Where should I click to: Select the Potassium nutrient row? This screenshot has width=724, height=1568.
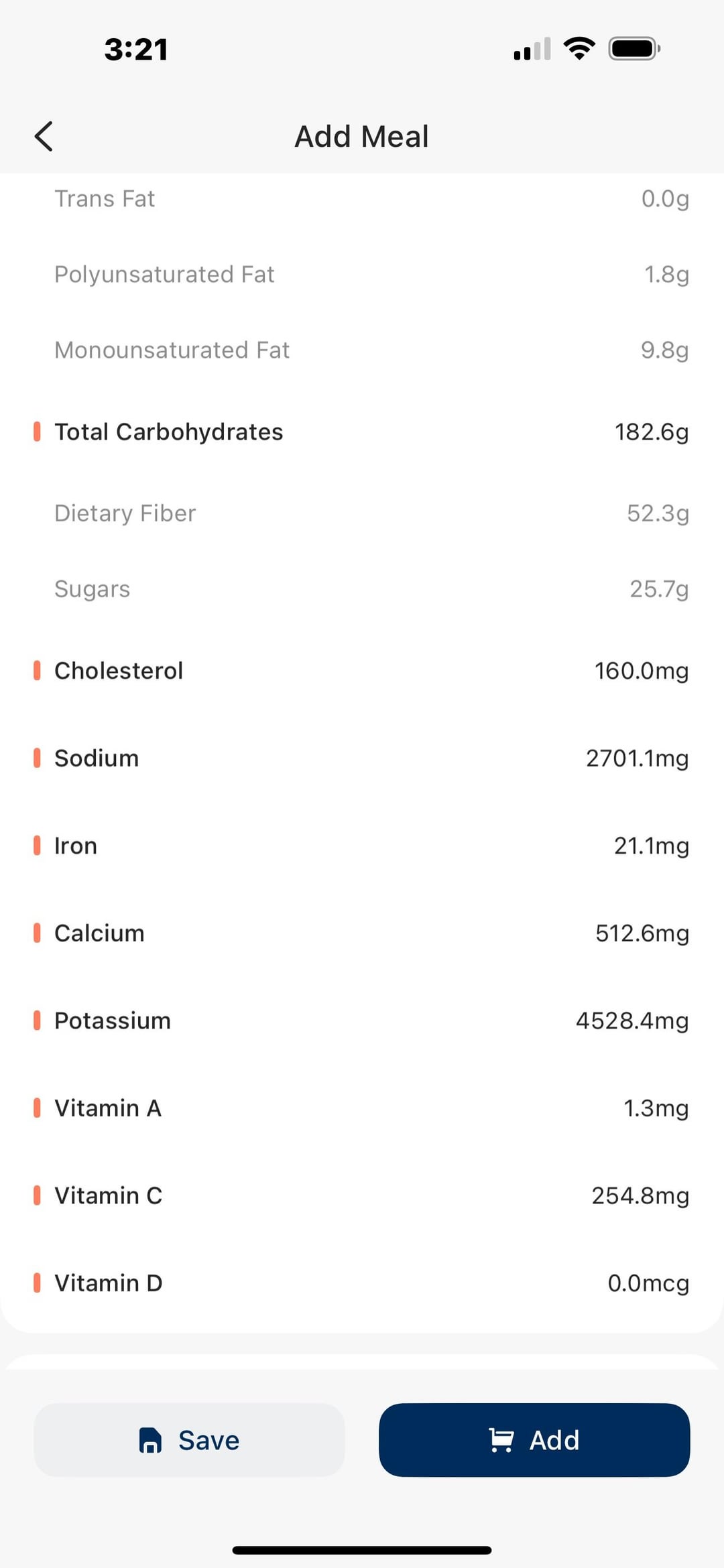tap(362, 1021)
